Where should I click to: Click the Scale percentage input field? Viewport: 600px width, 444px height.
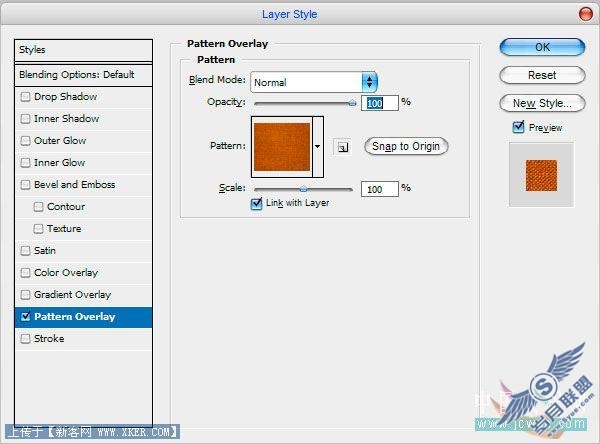pyautogui.click(x=380, y=189)
